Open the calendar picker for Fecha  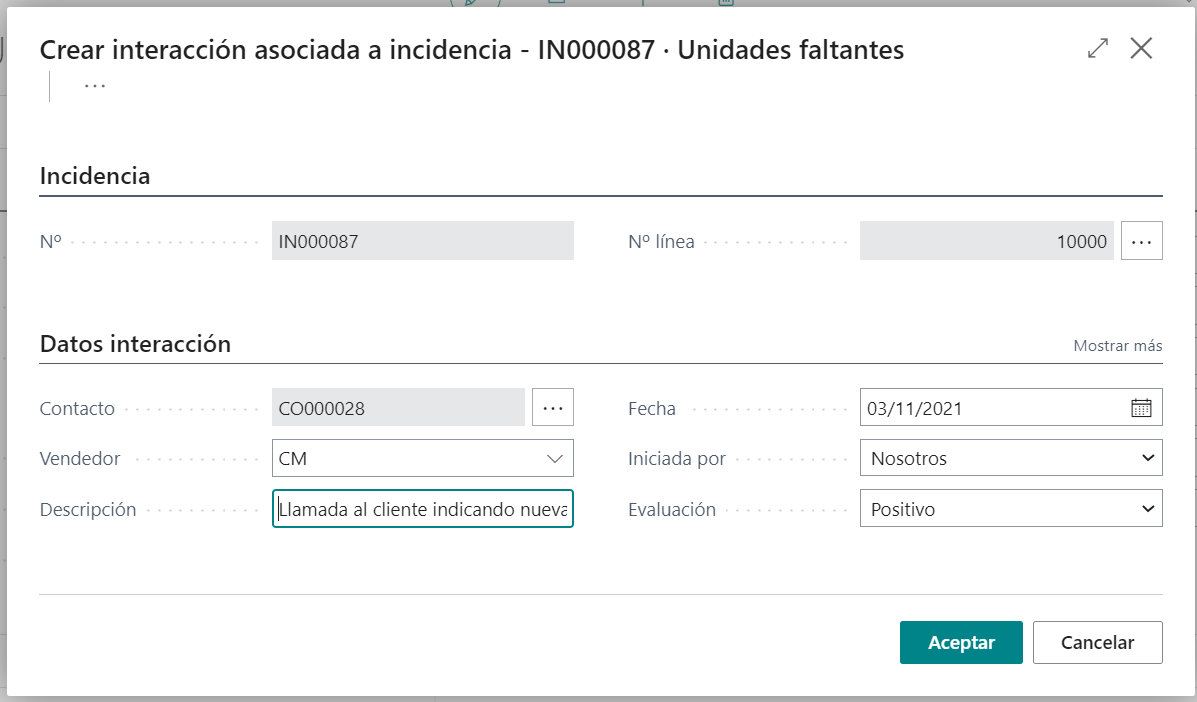(1141, 408)
